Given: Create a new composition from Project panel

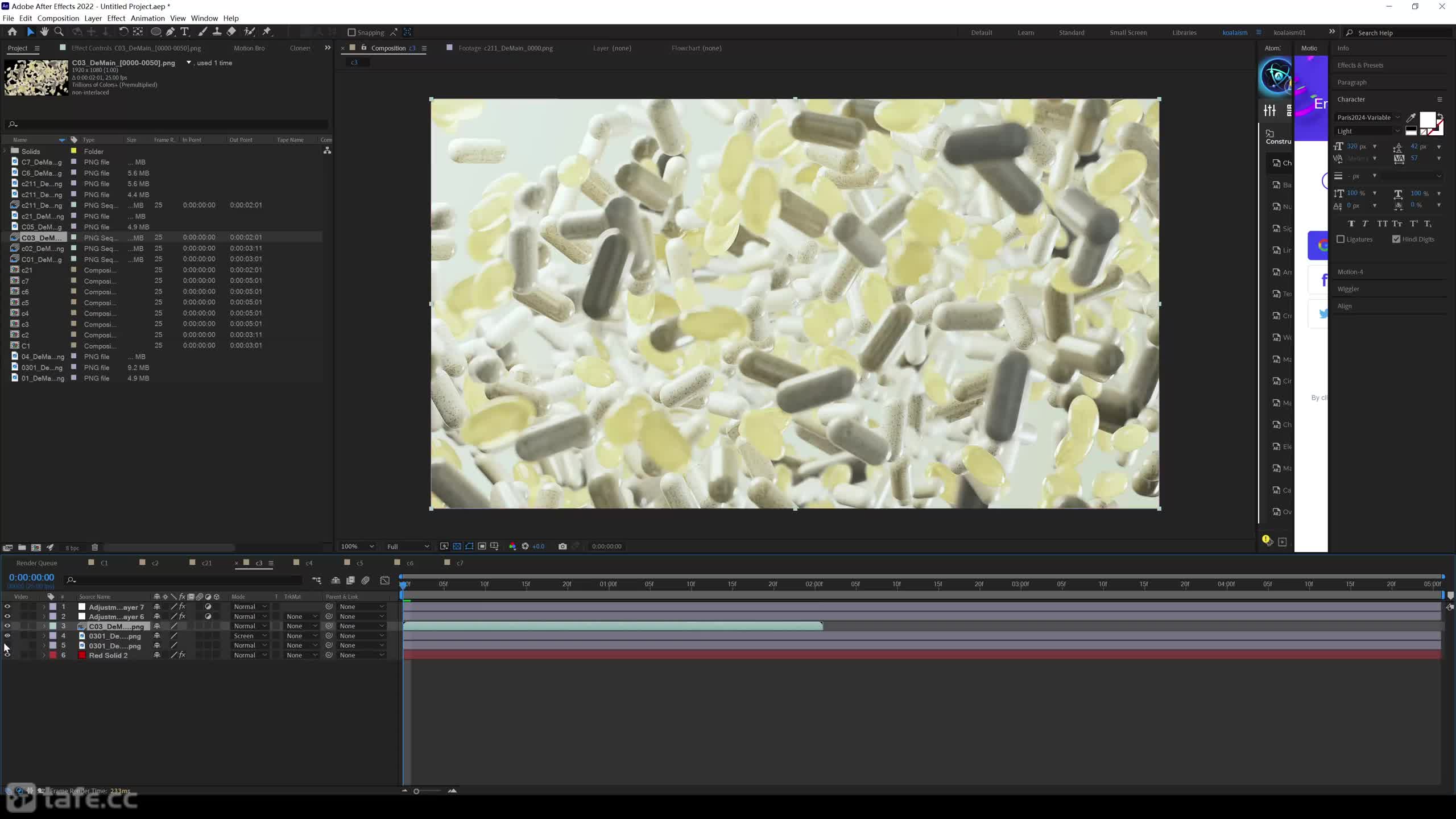Looking at the screenshot, I should click(x=36, y=548).
